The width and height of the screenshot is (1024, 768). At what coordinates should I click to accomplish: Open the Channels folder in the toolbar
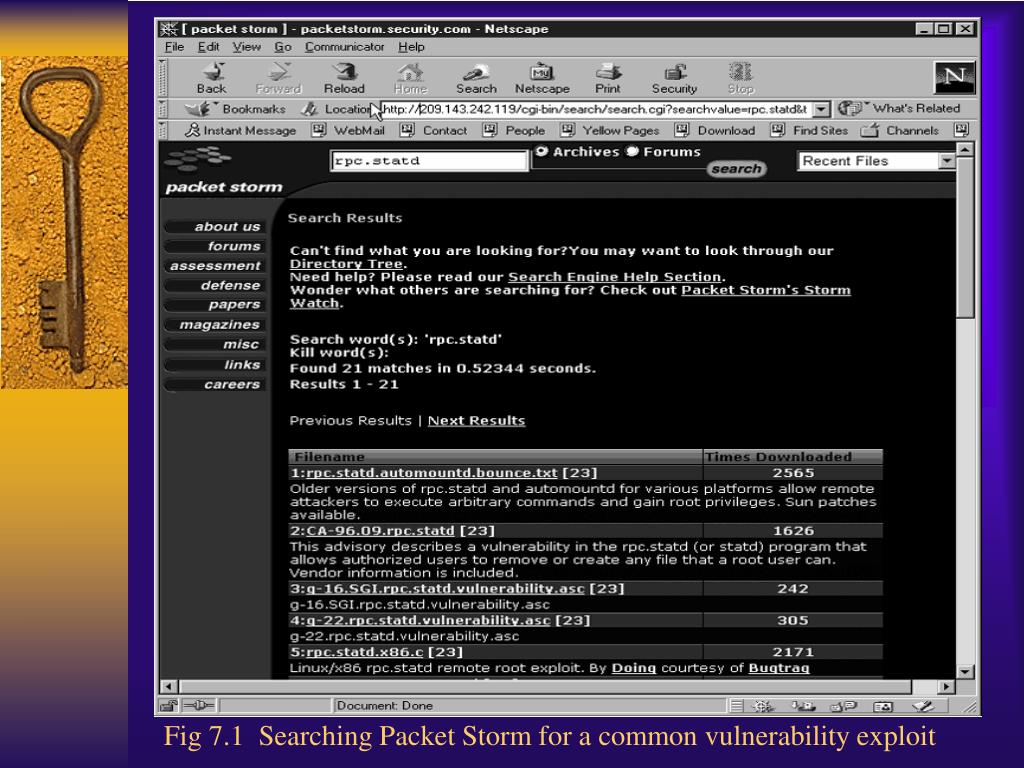click(x=900, y=131)
